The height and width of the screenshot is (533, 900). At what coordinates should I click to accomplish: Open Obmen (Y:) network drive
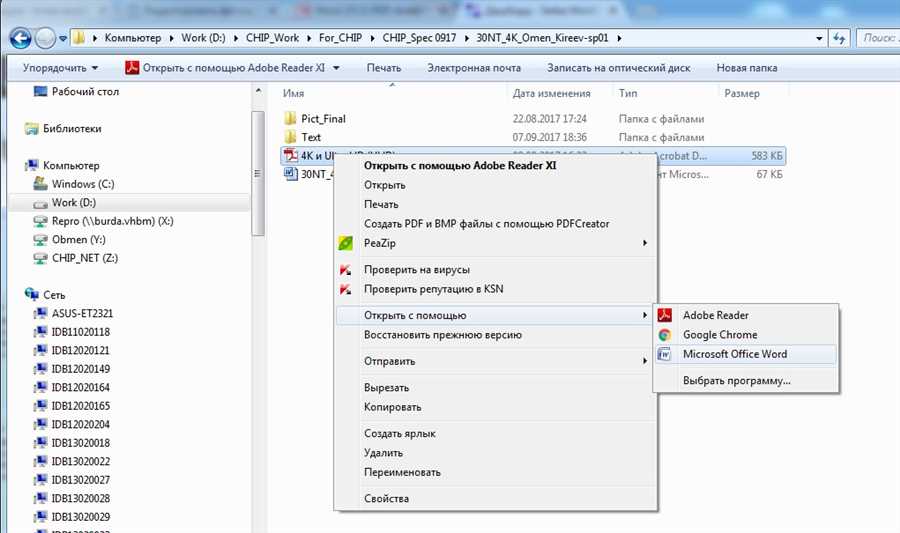point(79,239)
